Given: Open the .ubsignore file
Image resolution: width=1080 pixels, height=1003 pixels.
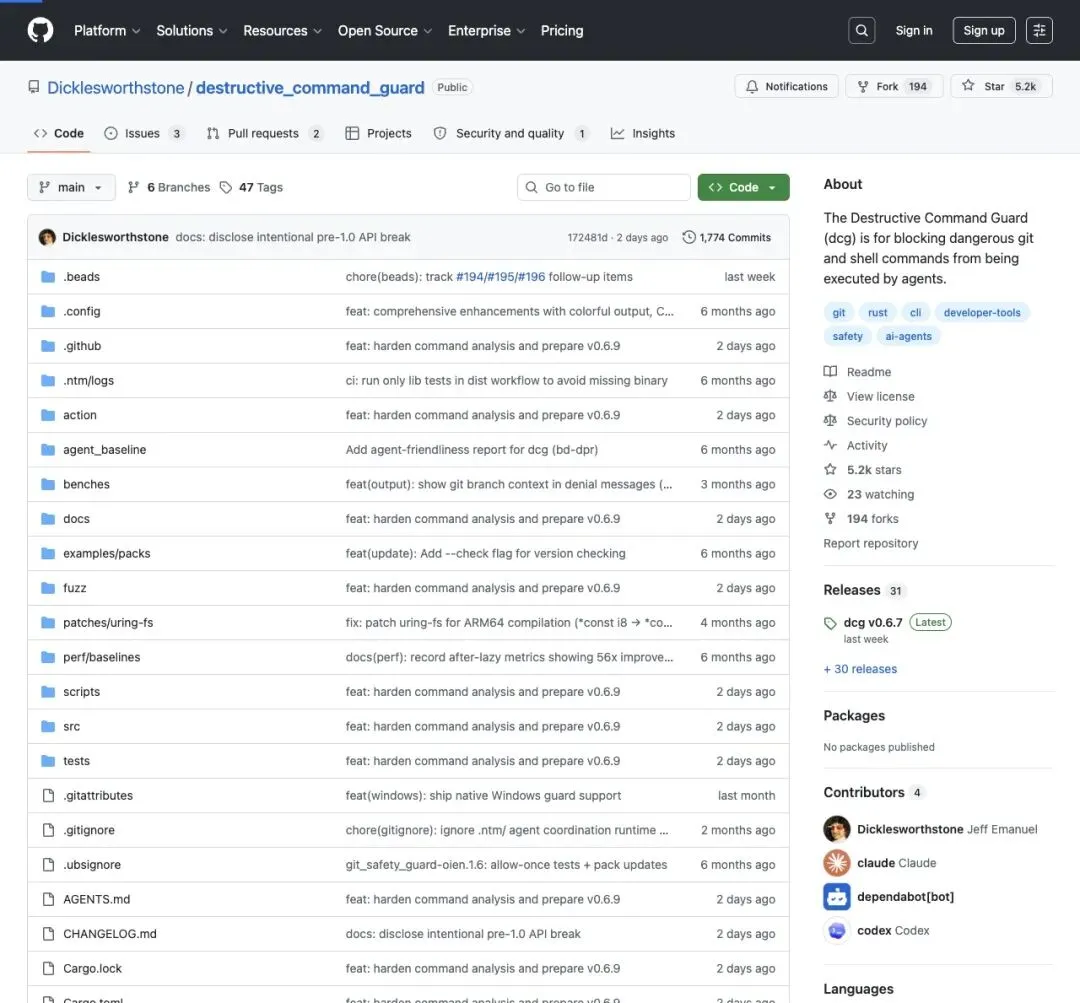Looking at the screenshot, I should (92, 865).
